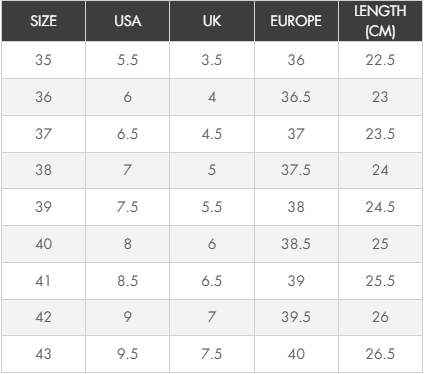Select size 41 row label
424x374 pixels.
43,281
